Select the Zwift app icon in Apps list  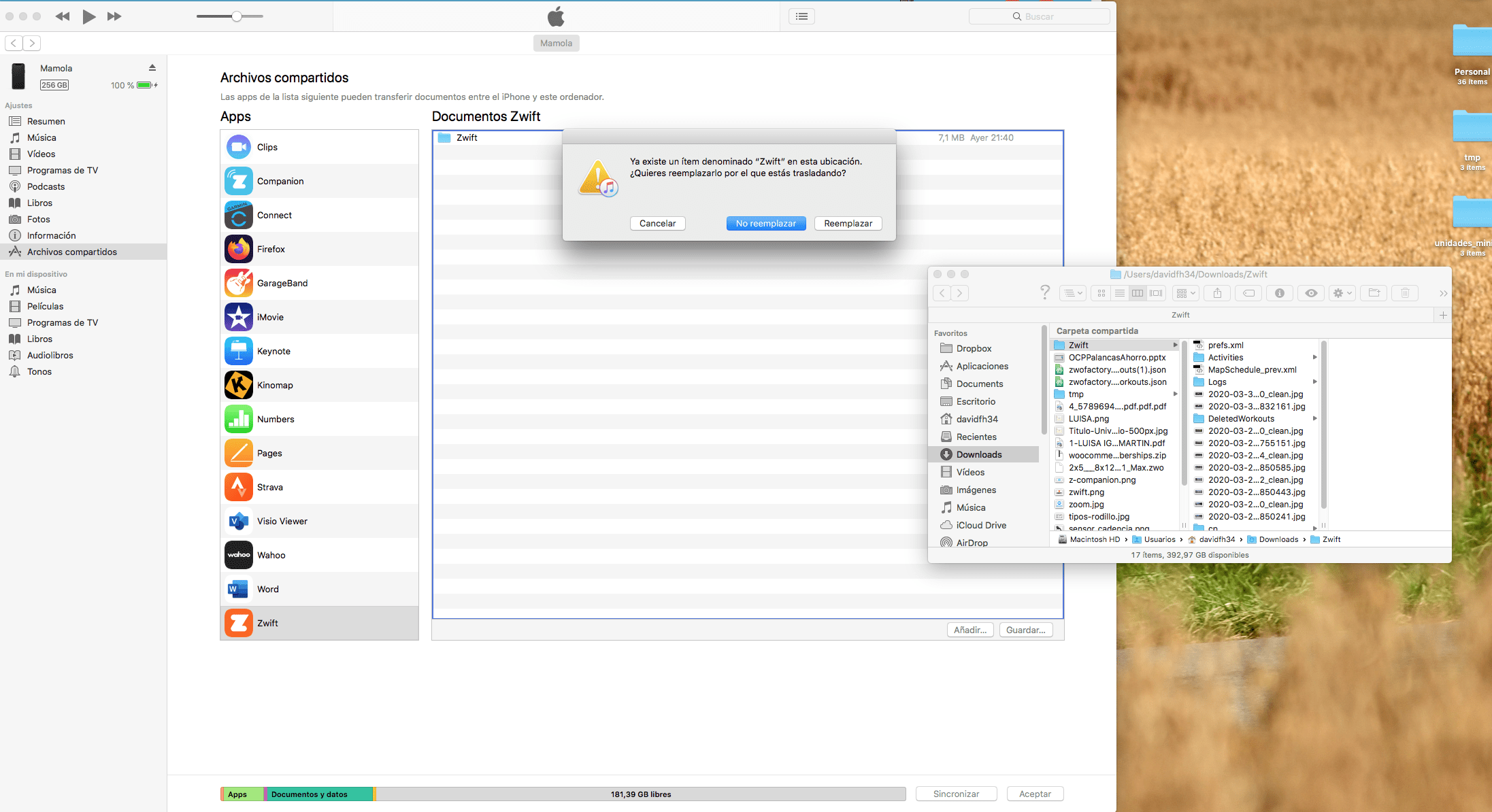pyautogui.click(x=239, y=623)
